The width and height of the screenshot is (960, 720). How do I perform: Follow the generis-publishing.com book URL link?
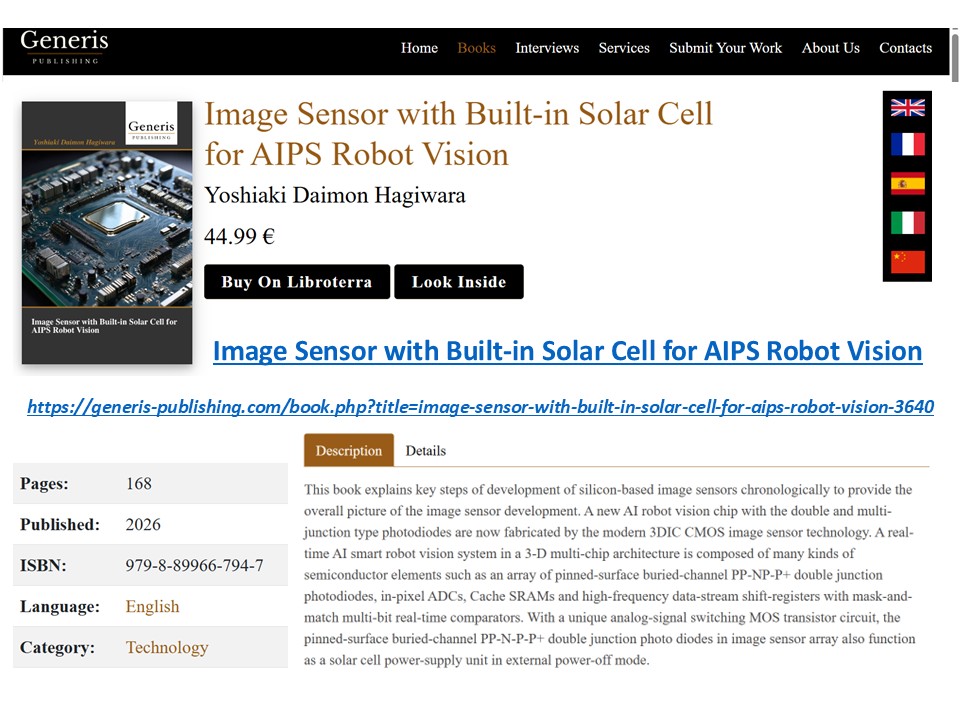[481, 407]
